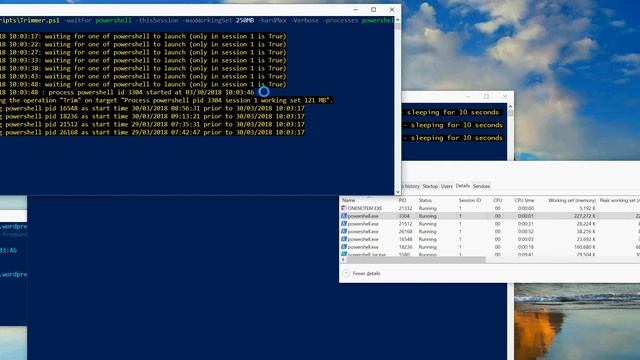Click the 'working set 121 MB' operation line

[167, 100]
